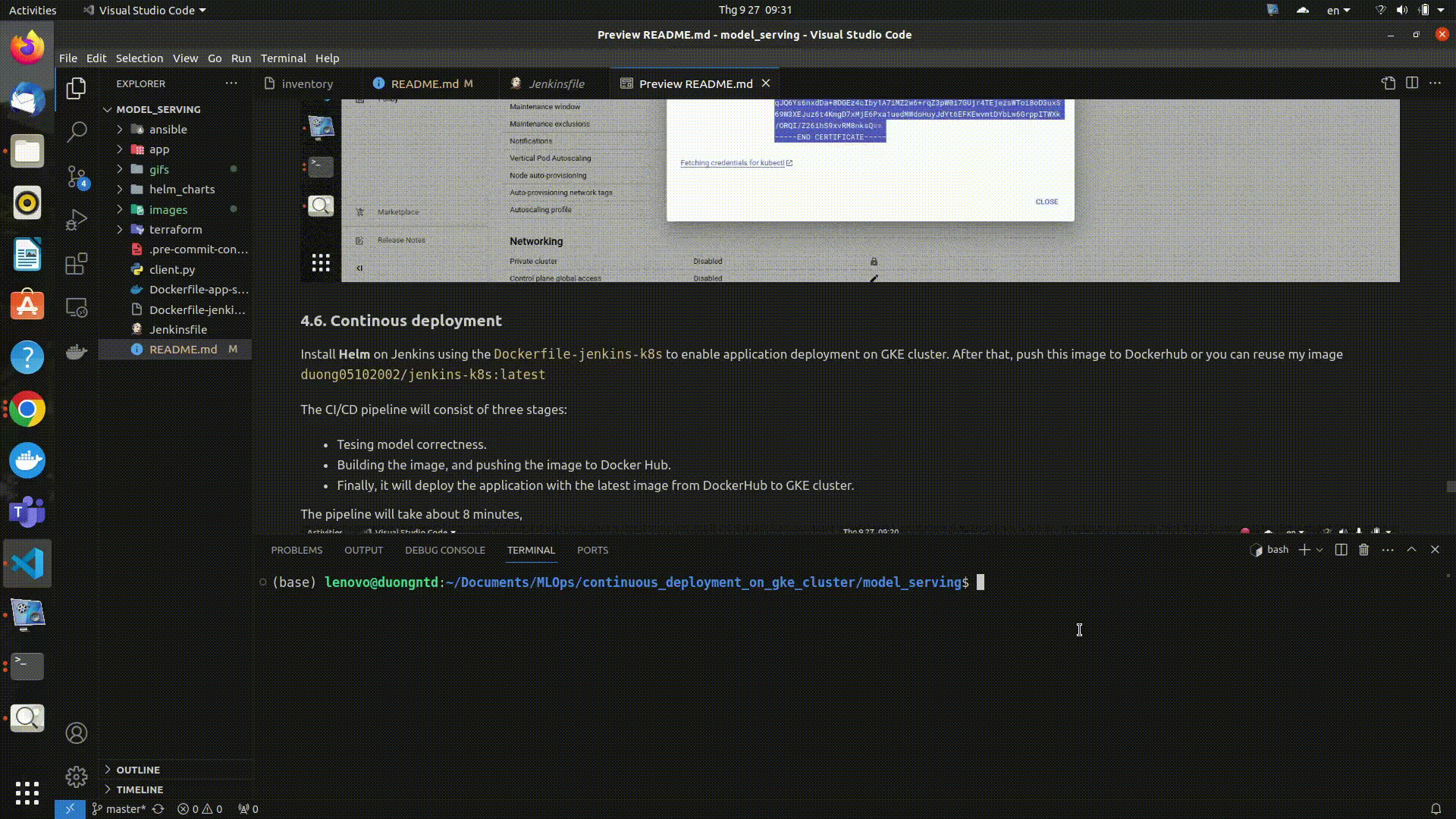1456x819 pixels.
Task: Open Manage gear settings menu
Action: pos(77,777)
